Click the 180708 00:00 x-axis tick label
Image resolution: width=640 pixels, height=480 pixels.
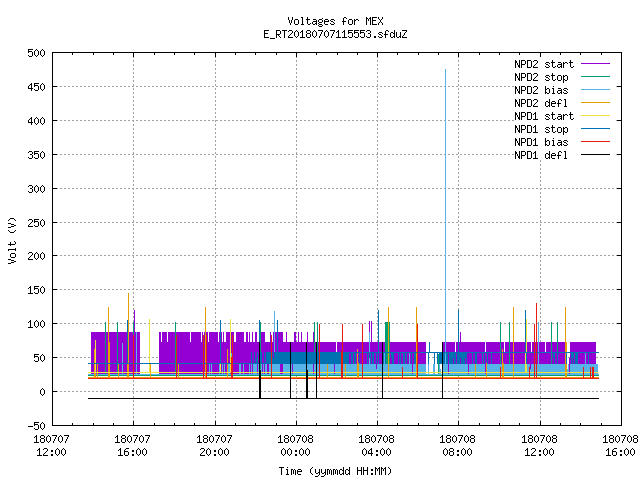[296, 446]
